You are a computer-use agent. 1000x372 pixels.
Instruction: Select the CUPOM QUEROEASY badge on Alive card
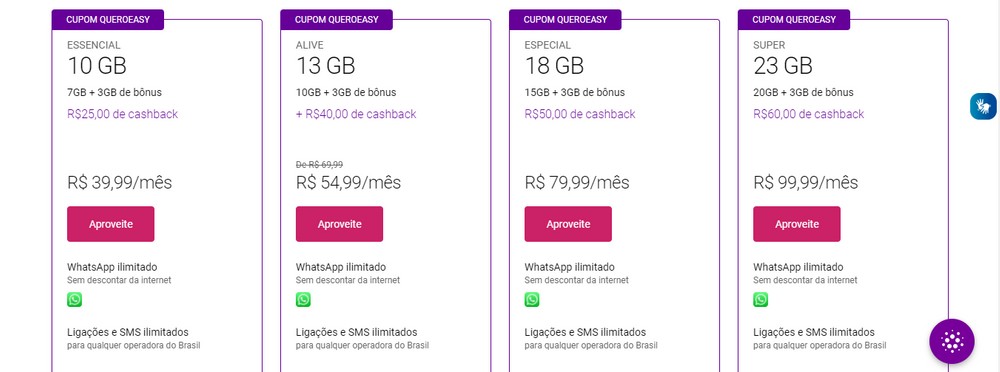336,20
